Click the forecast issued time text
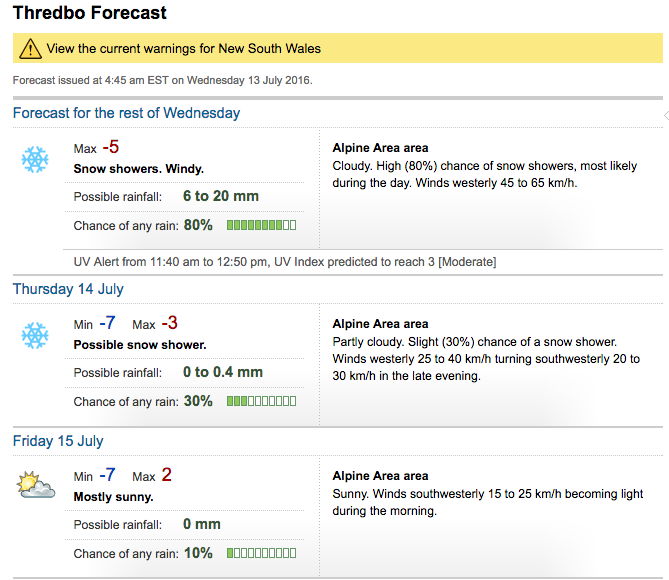 coord(163,80)
